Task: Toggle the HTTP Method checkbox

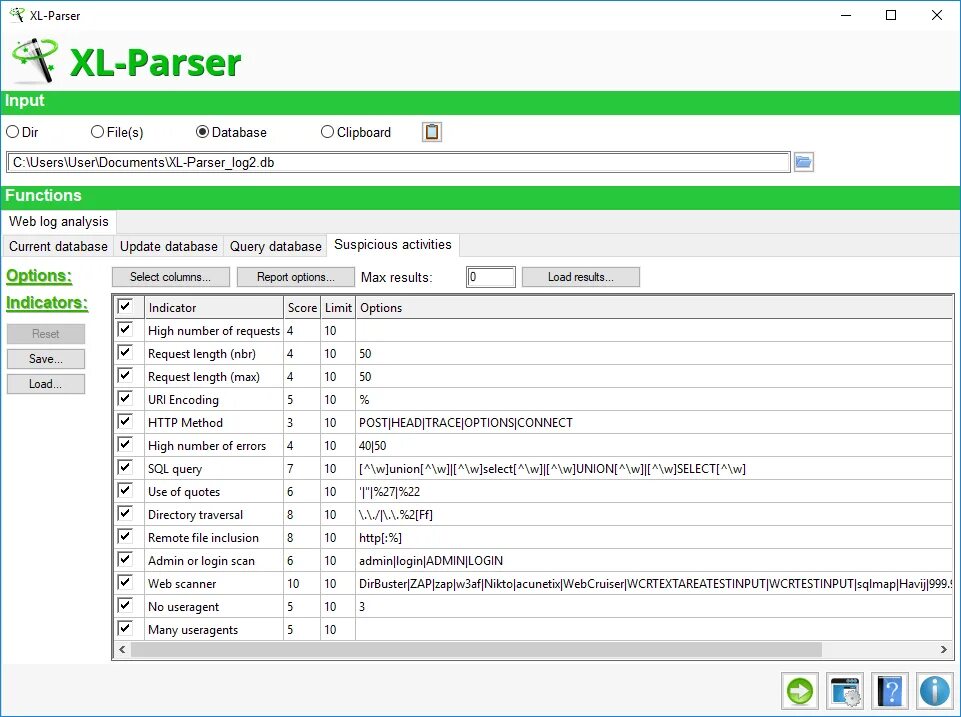Action: coord(125,422)
